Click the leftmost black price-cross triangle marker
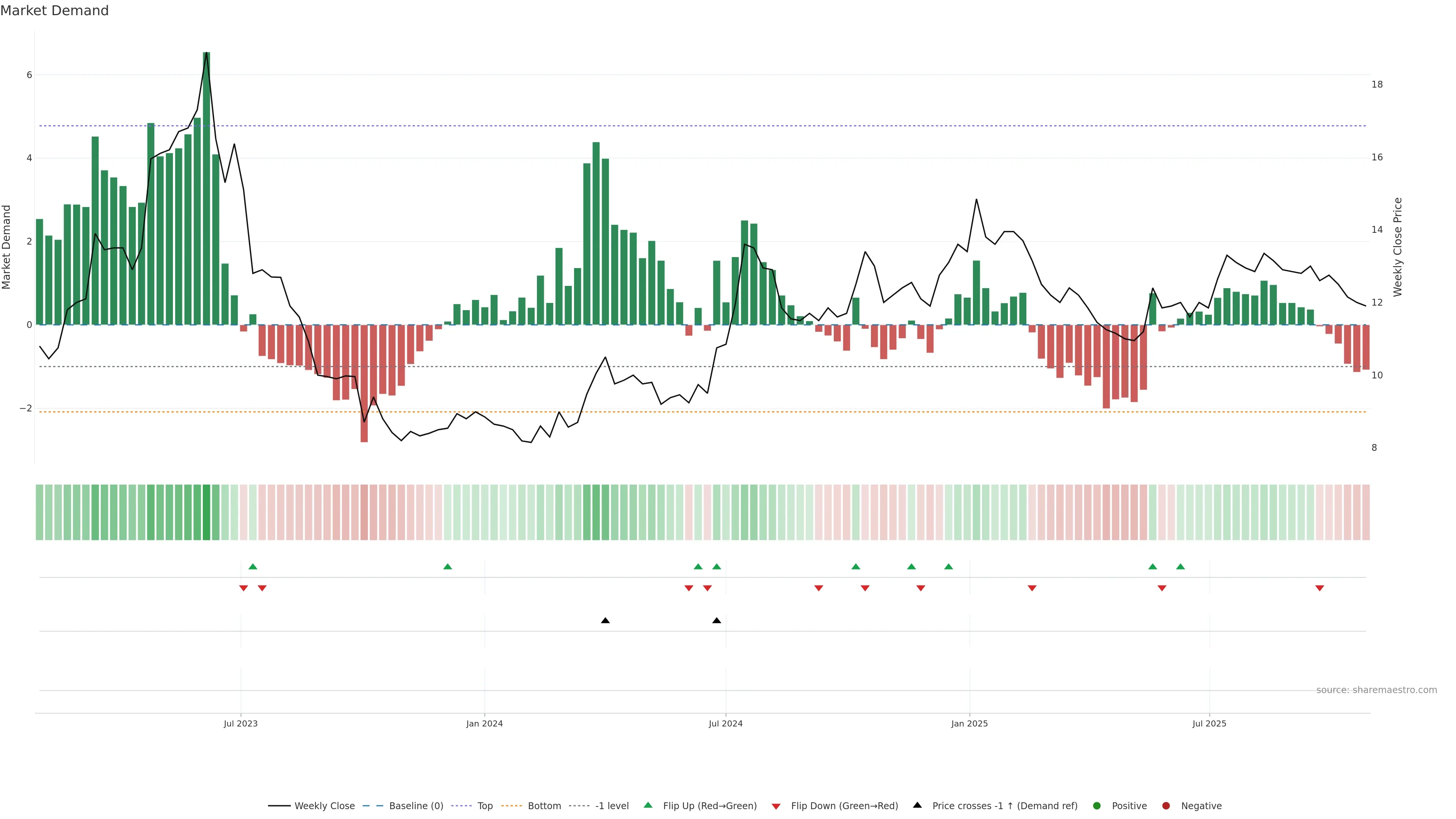Image resolution: width=1456 pixels, height=819 pixels. tap(606, 621)
